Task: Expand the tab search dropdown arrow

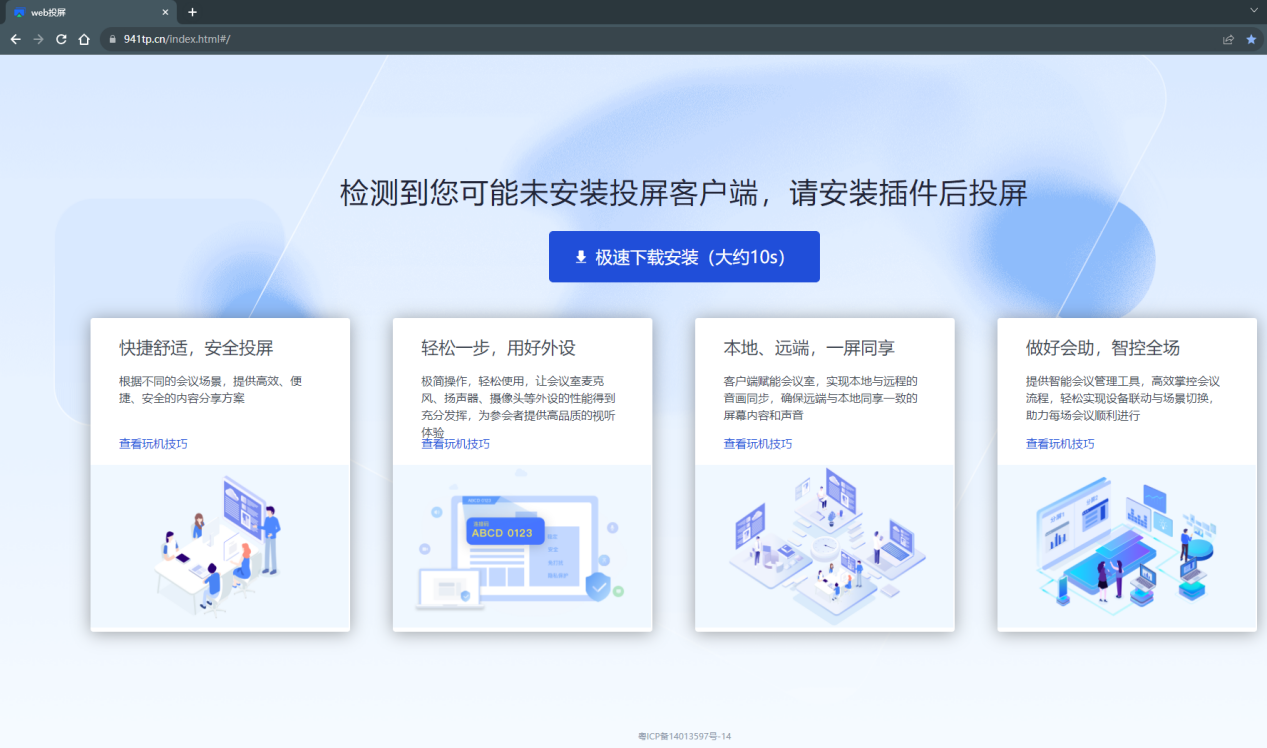Action: tap(1254, 10)
